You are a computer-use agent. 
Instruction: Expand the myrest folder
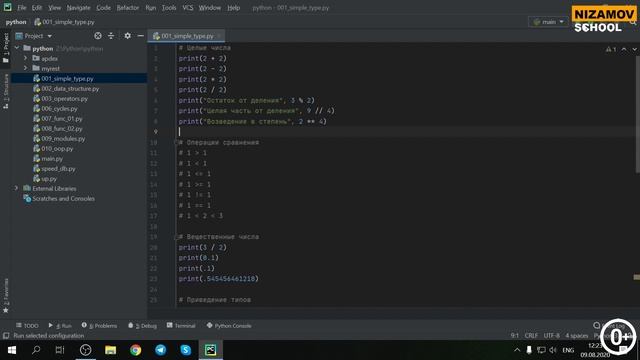pyautogui.click(x=26, y=68)
